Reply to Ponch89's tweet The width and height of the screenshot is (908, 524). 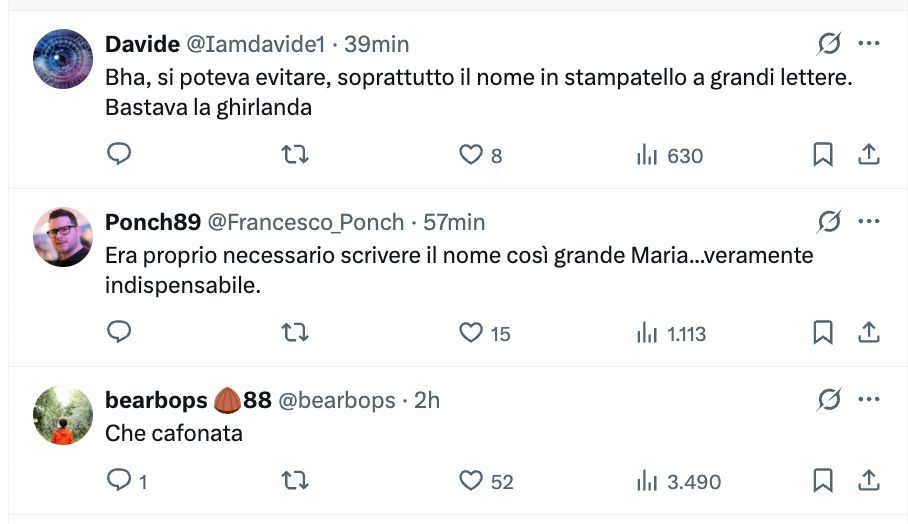[119, 332]
